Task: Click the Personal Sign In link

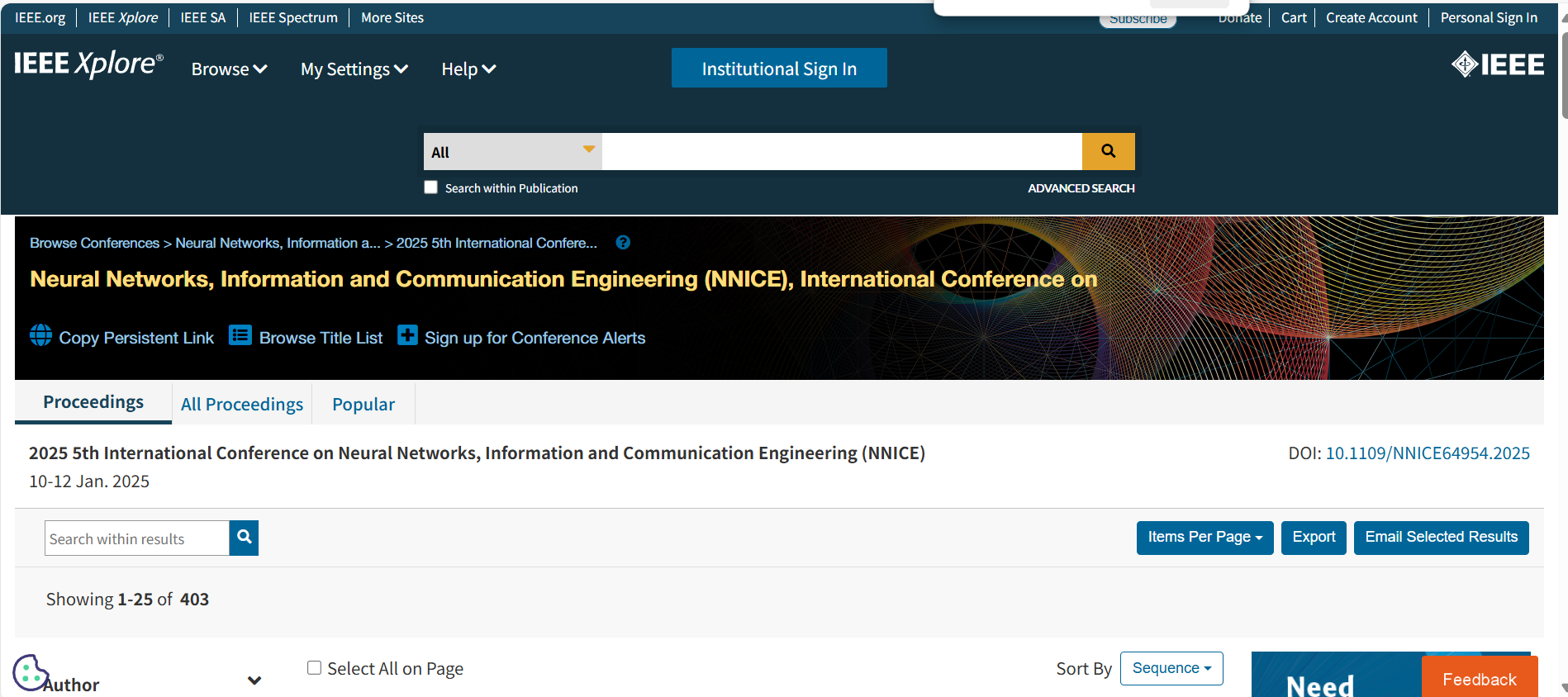Action: coord(1489,17)
